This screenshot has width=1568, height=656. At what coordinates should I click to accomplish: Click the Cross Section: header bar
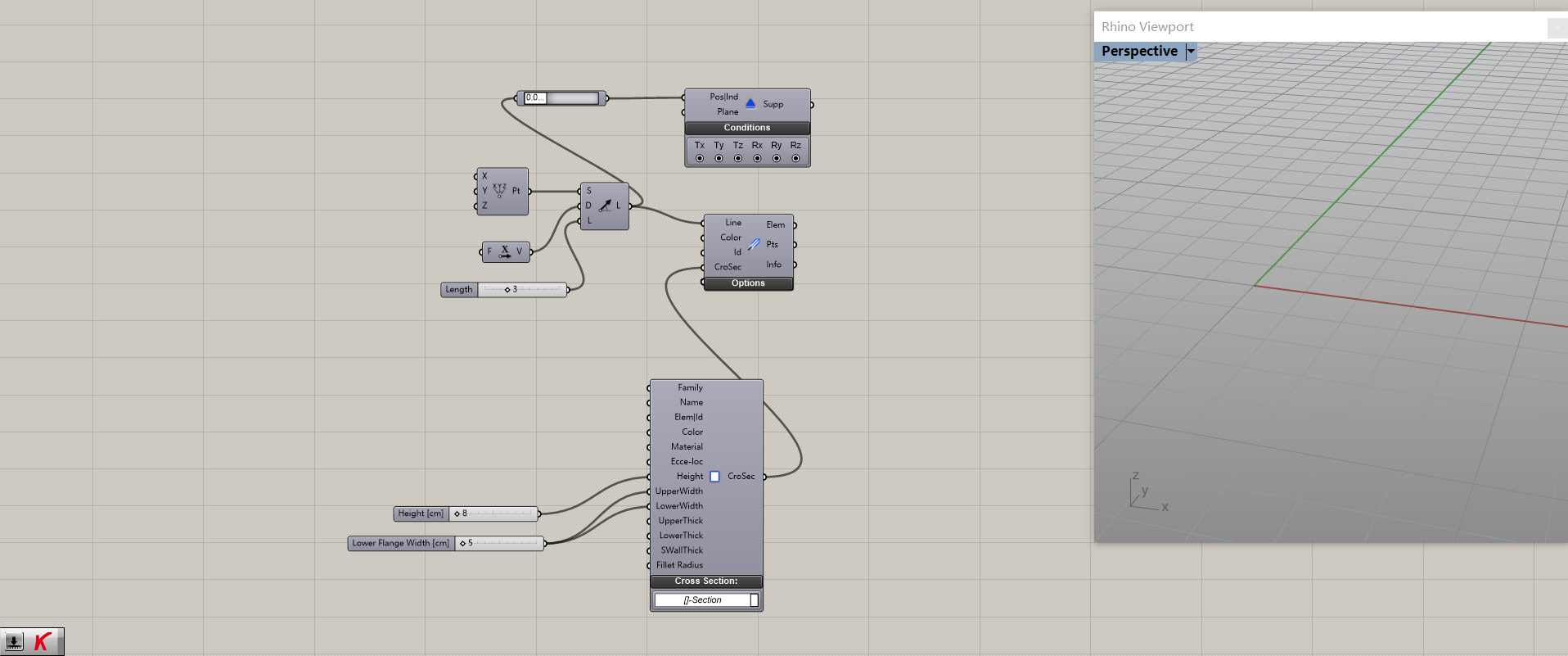705,581
